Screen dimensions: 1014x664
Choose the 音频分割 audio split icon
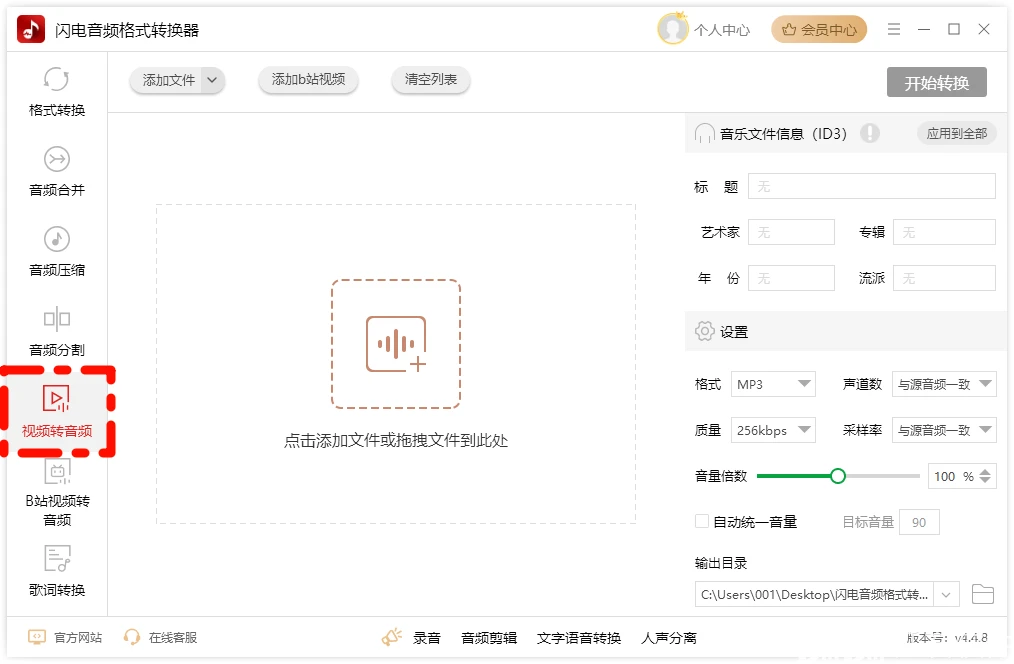[x=56, y=319]
